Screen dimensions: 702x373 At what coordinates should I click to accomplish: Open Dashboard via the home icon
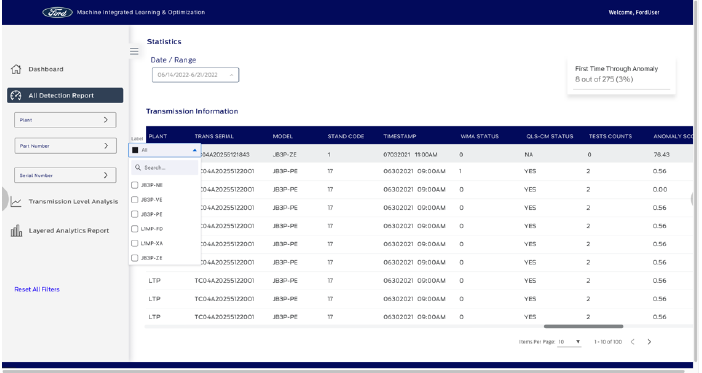click(x=16, y=69)
